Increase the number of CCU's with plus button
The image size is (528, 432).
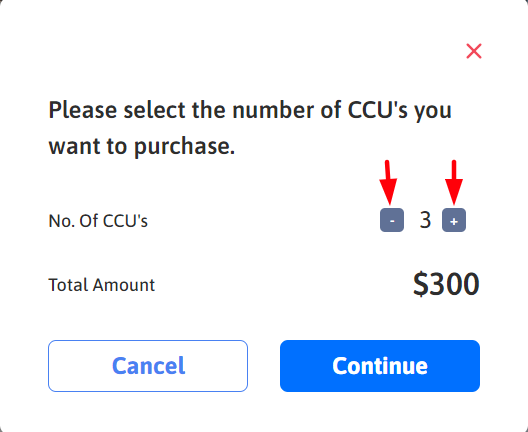454,220
